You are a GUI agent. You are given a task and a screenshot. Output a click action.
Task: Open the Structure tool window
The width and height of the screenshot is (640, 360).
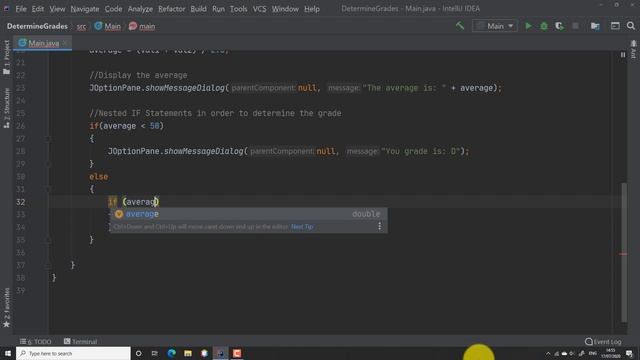6,108
